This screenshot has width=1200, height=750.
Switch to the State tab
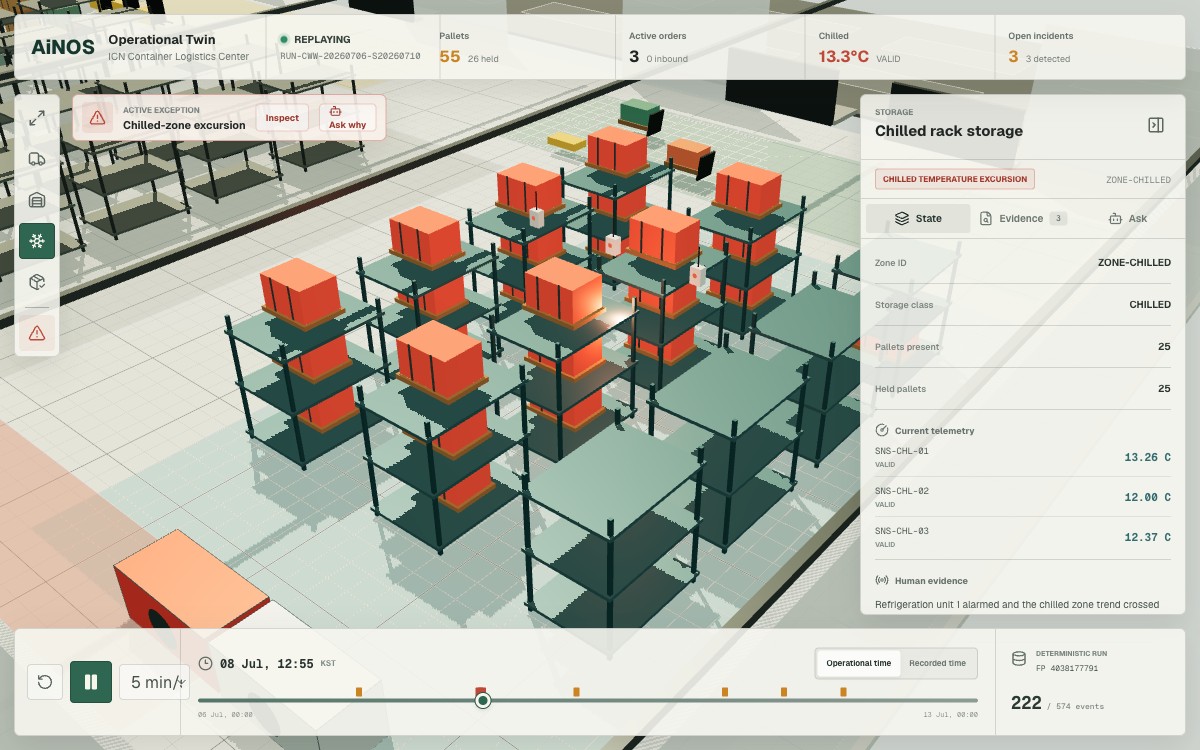point(918,218)
